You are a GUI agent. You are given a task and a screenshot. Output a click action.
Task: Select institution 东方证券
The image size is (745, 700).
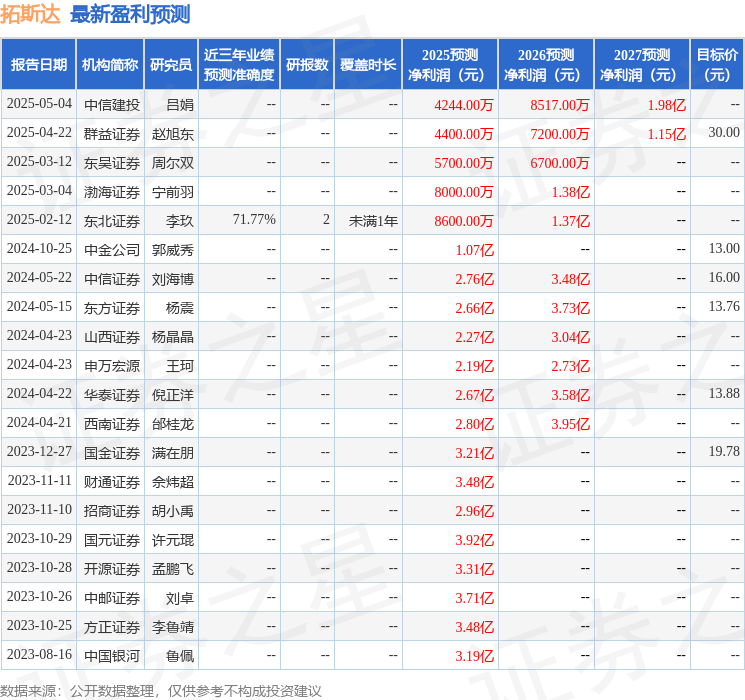pos(112,308)
